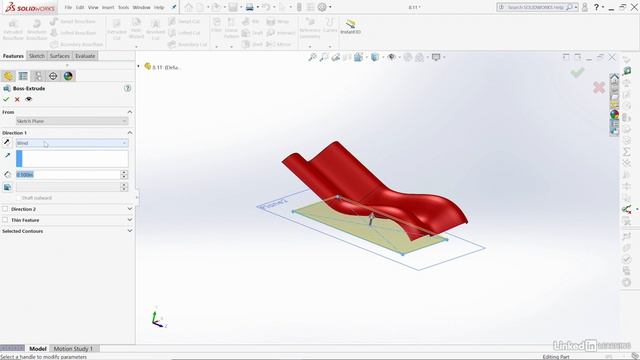Click the extrude direction arrow handle in the viewport
The image size is (640, 360).
pos(371,219)
